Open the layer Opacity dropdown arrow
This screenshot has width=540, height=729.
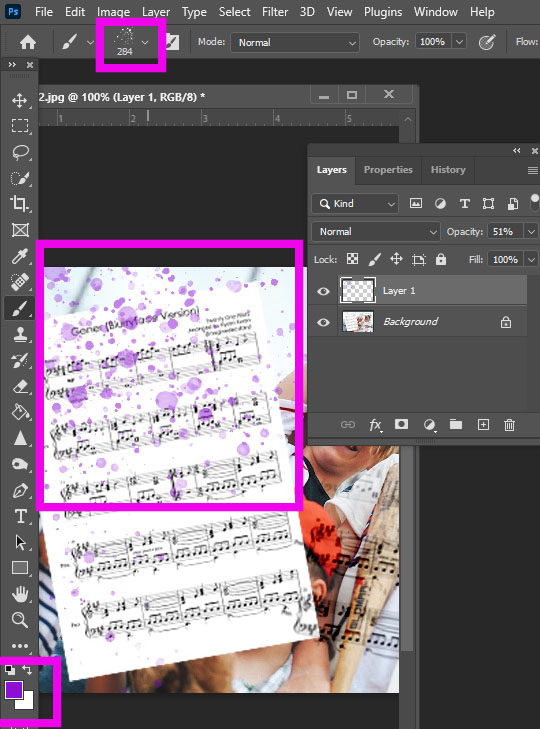(531, 231)
